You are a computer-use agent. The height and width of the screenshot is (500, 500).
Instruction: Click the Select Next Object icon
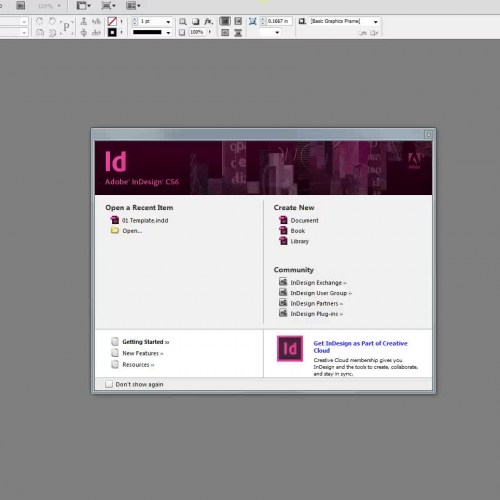pyautogui.click(x=96, y=33)
